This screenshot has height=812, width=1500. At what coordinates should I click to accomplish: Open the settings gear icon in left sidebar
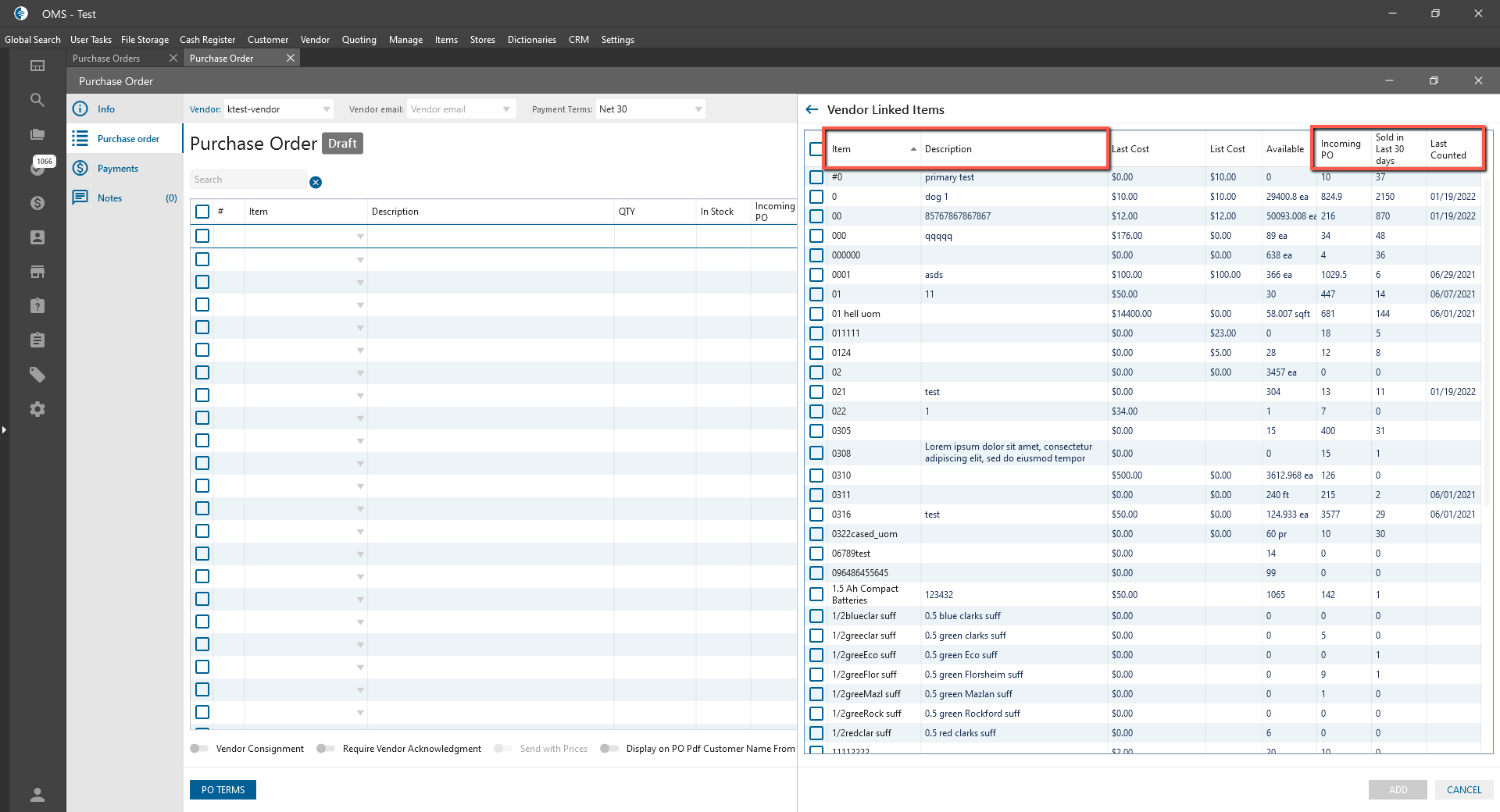click(x=37, y=409)
